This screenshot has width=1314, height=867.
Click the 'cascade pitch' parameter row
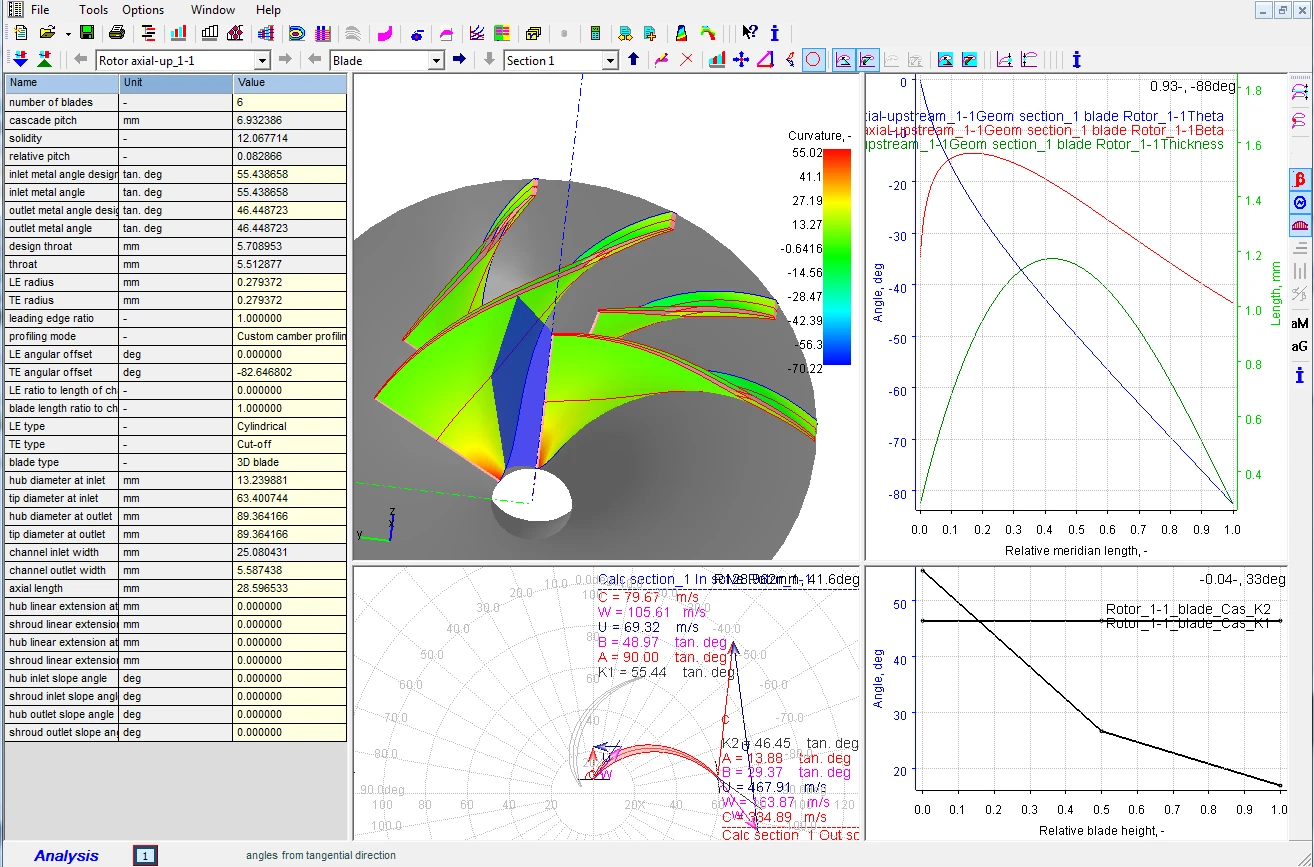click(176, 120)
